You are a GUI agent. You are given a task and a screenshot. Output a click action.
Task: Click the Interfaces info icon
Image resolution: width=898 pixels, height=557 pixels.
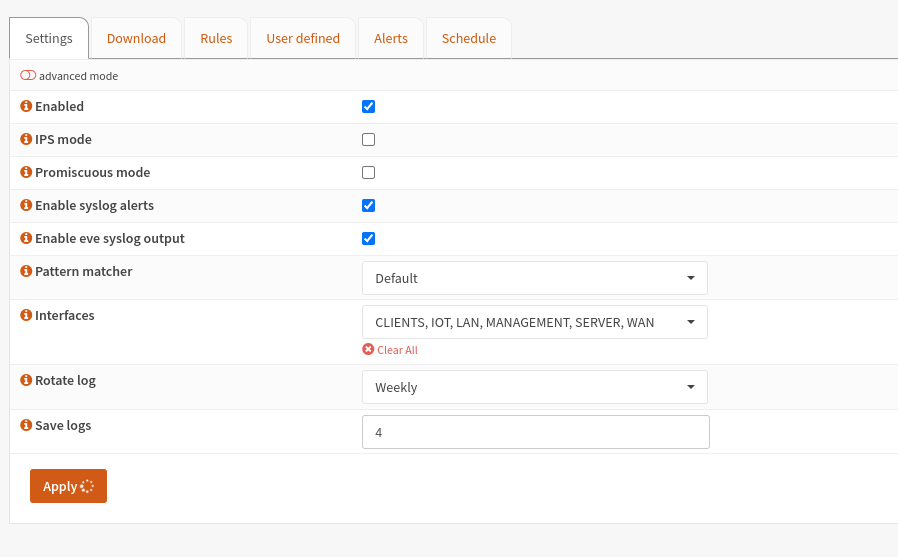pyautogui.click(x=26, y=315)
